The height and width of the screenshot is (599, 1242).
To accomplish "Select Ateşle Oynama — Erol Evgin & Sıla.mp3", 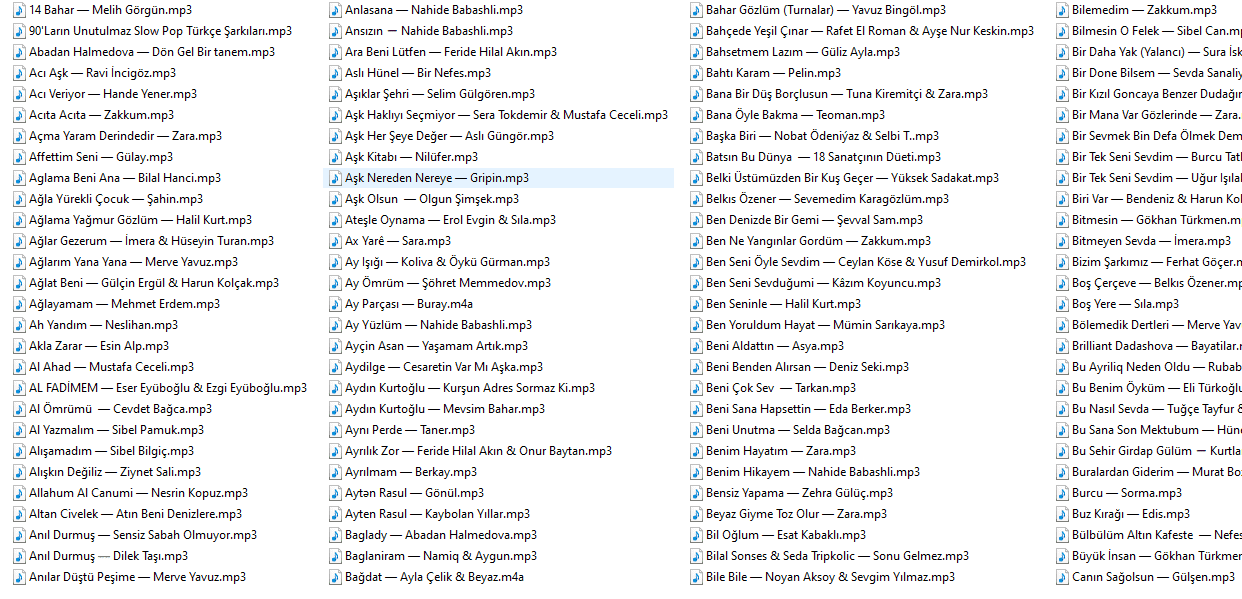I will click(451, 220).
